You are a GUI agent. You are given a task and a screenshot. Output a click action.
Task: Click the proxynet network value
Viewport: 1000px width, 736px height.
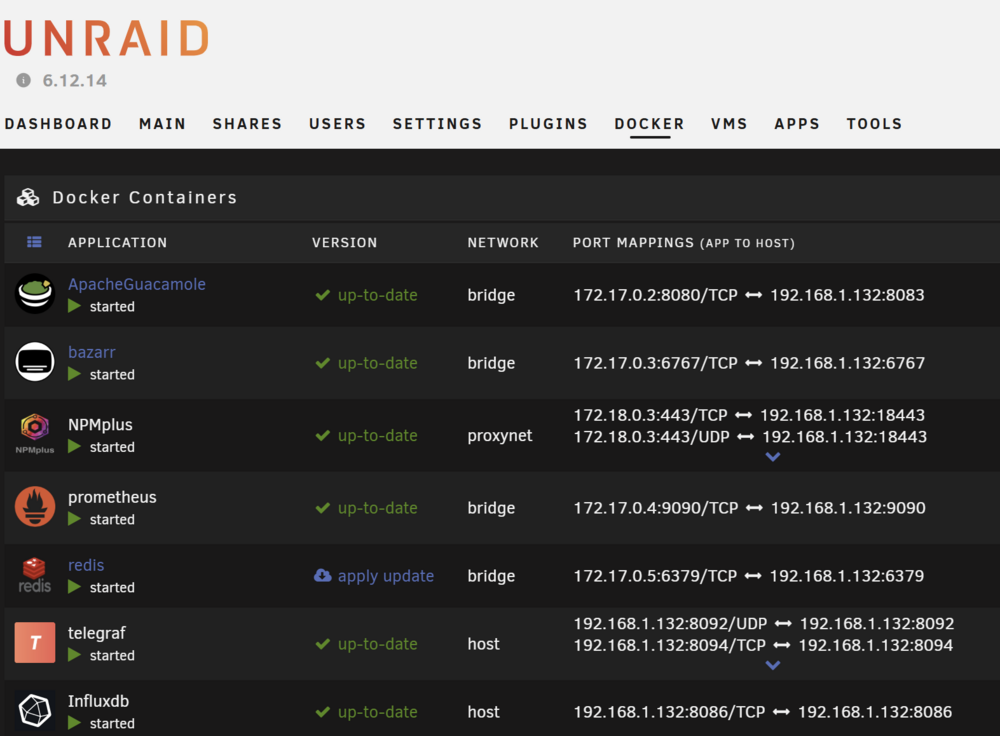tap(499, 436)
